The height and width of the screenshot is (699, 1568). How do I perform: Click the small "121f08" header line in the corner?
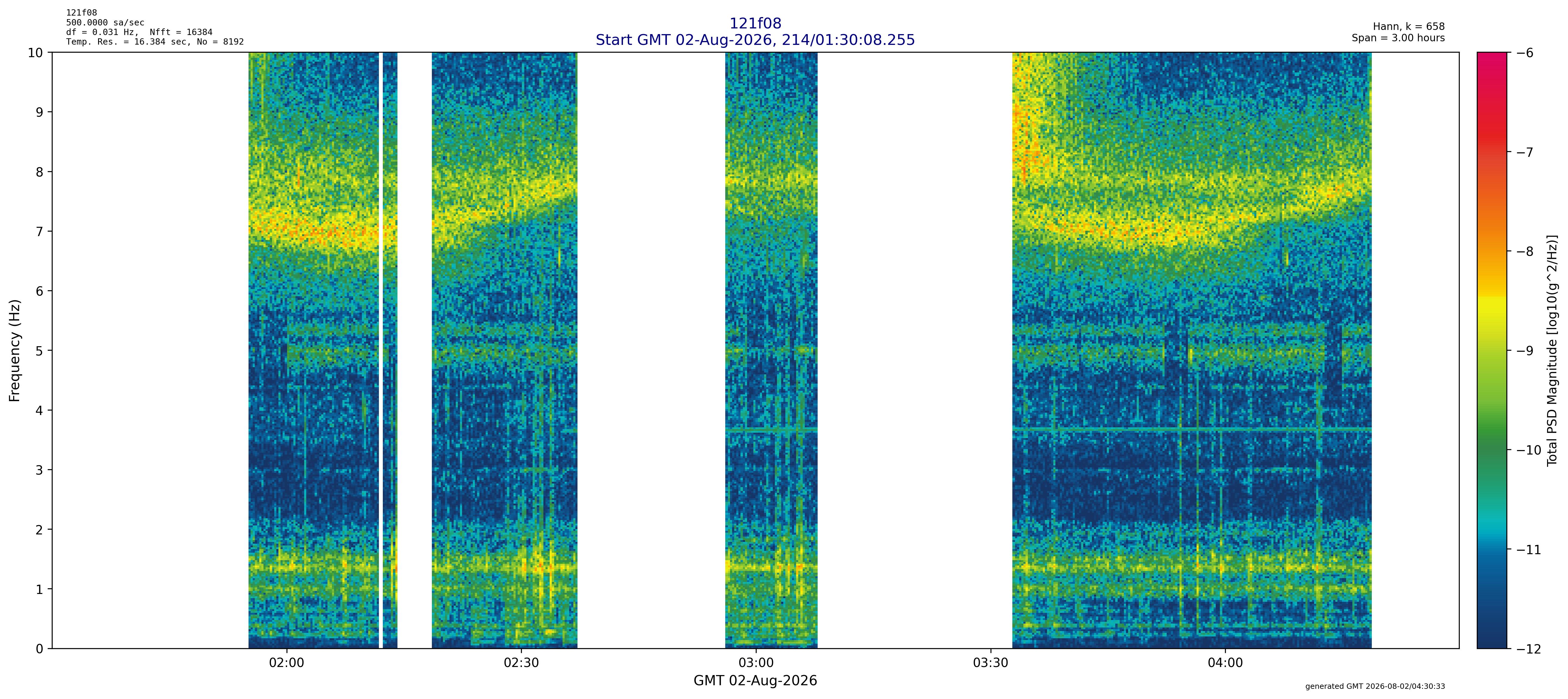[82, 13]
